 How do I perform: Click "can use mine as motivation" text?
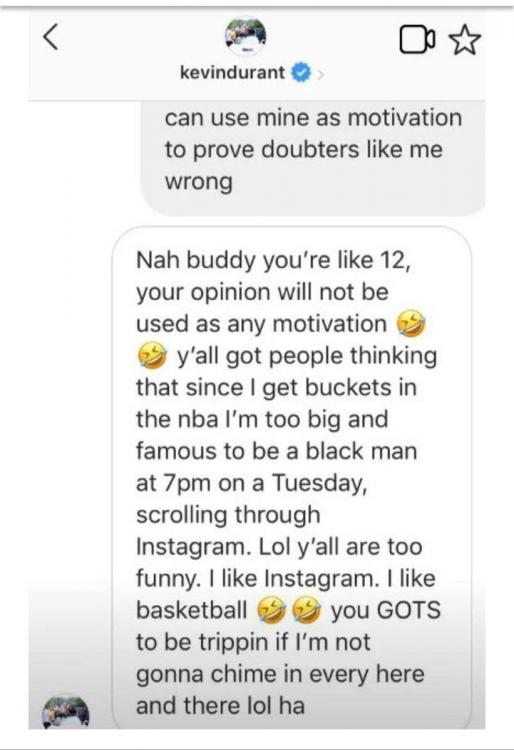(313, 118)
